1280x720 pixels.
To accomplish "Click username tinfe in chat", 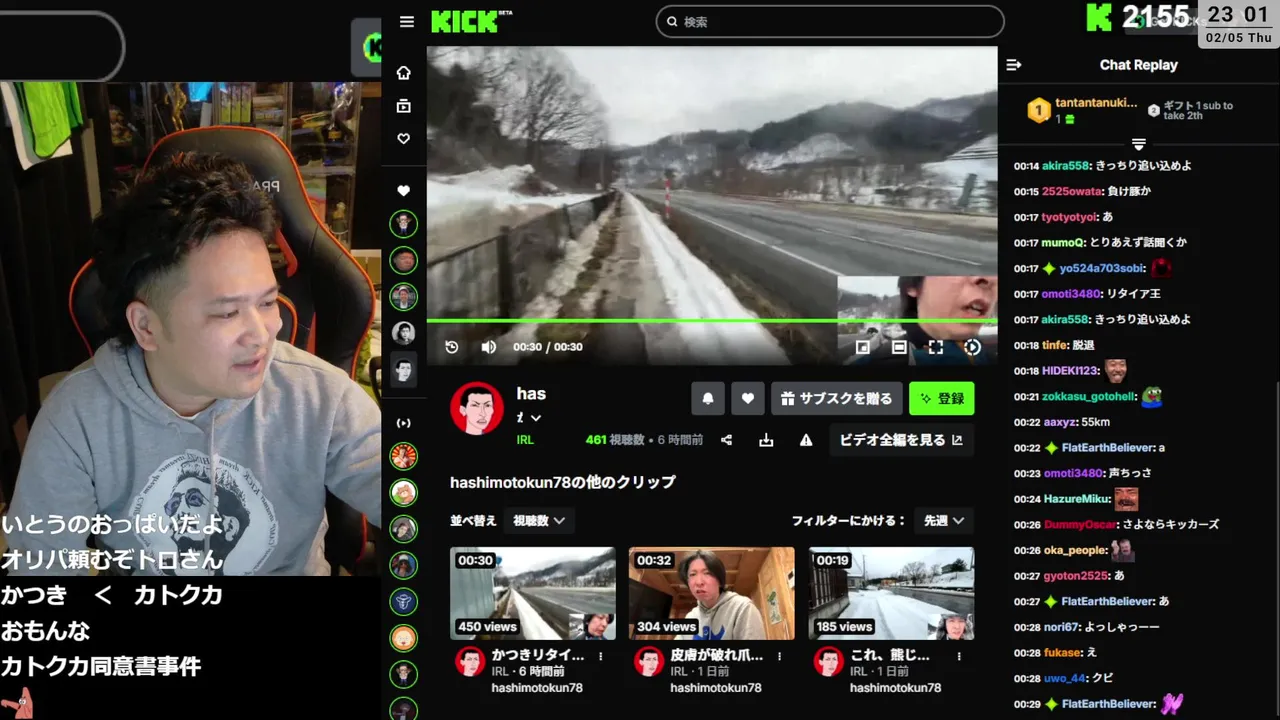I will coord(1055,345).
